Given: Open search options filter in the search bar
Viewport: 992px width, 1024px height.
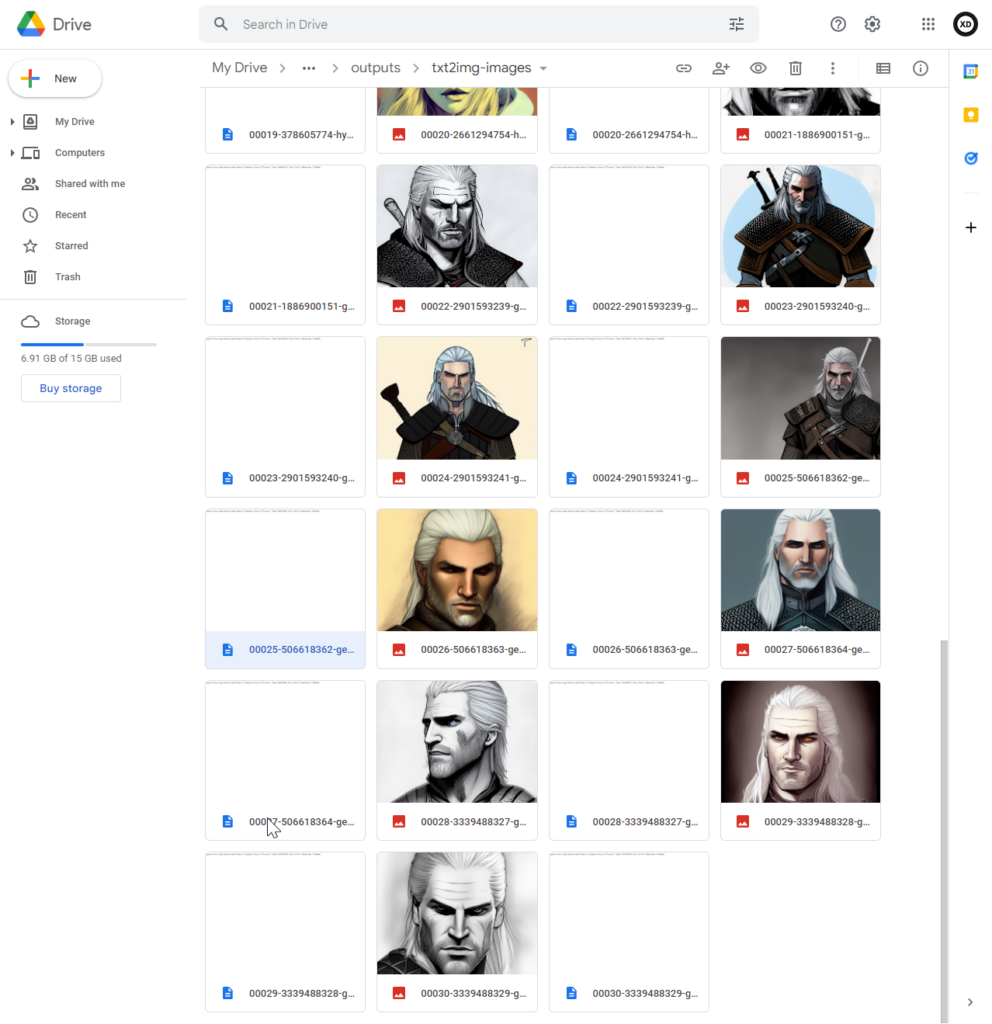Looking at the screenshot, I should pyautogui.click(x=737, y=24).
